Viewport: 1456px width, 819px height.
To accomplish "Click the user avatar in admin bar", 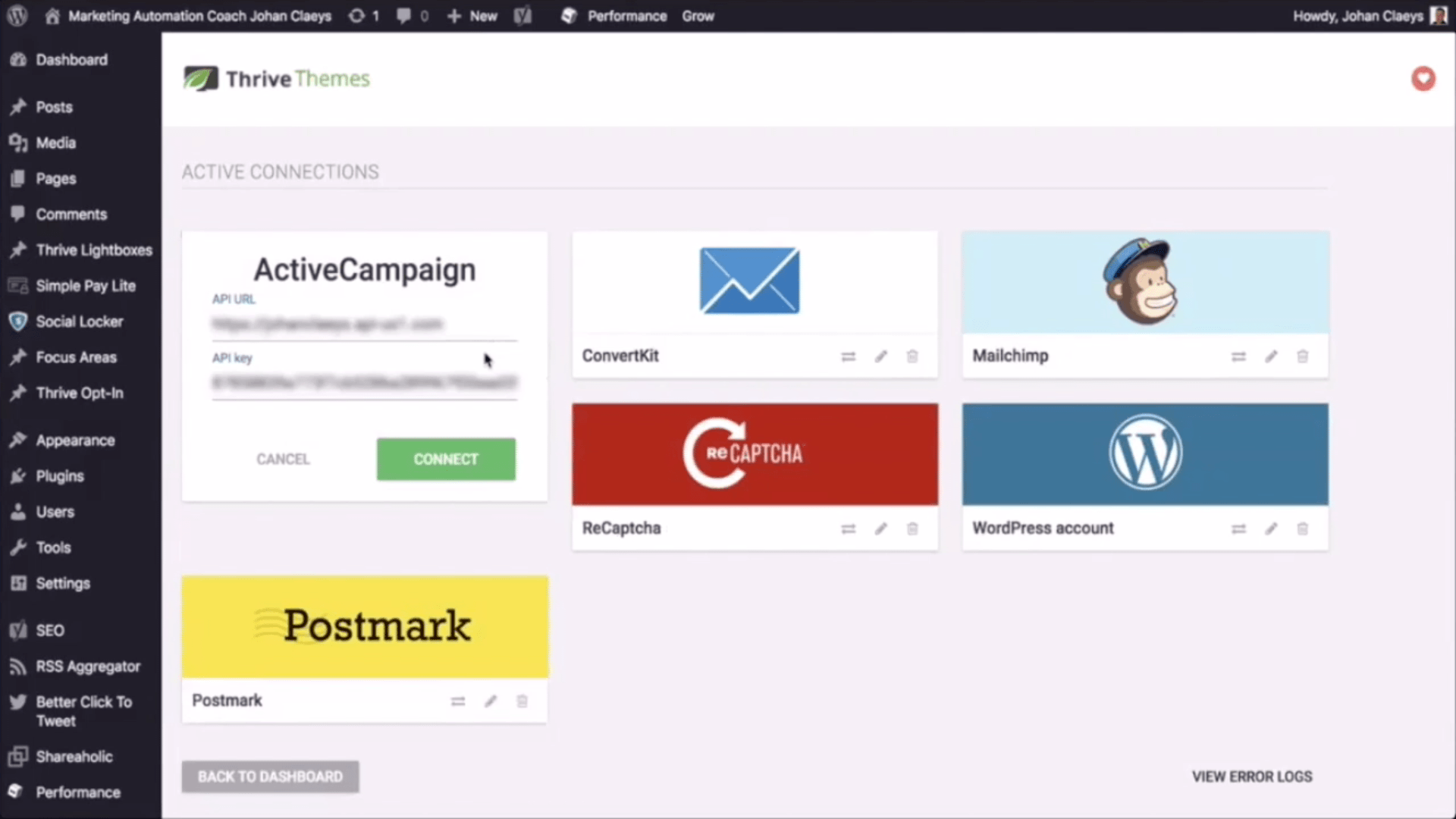I will (x=1439, y=16).
